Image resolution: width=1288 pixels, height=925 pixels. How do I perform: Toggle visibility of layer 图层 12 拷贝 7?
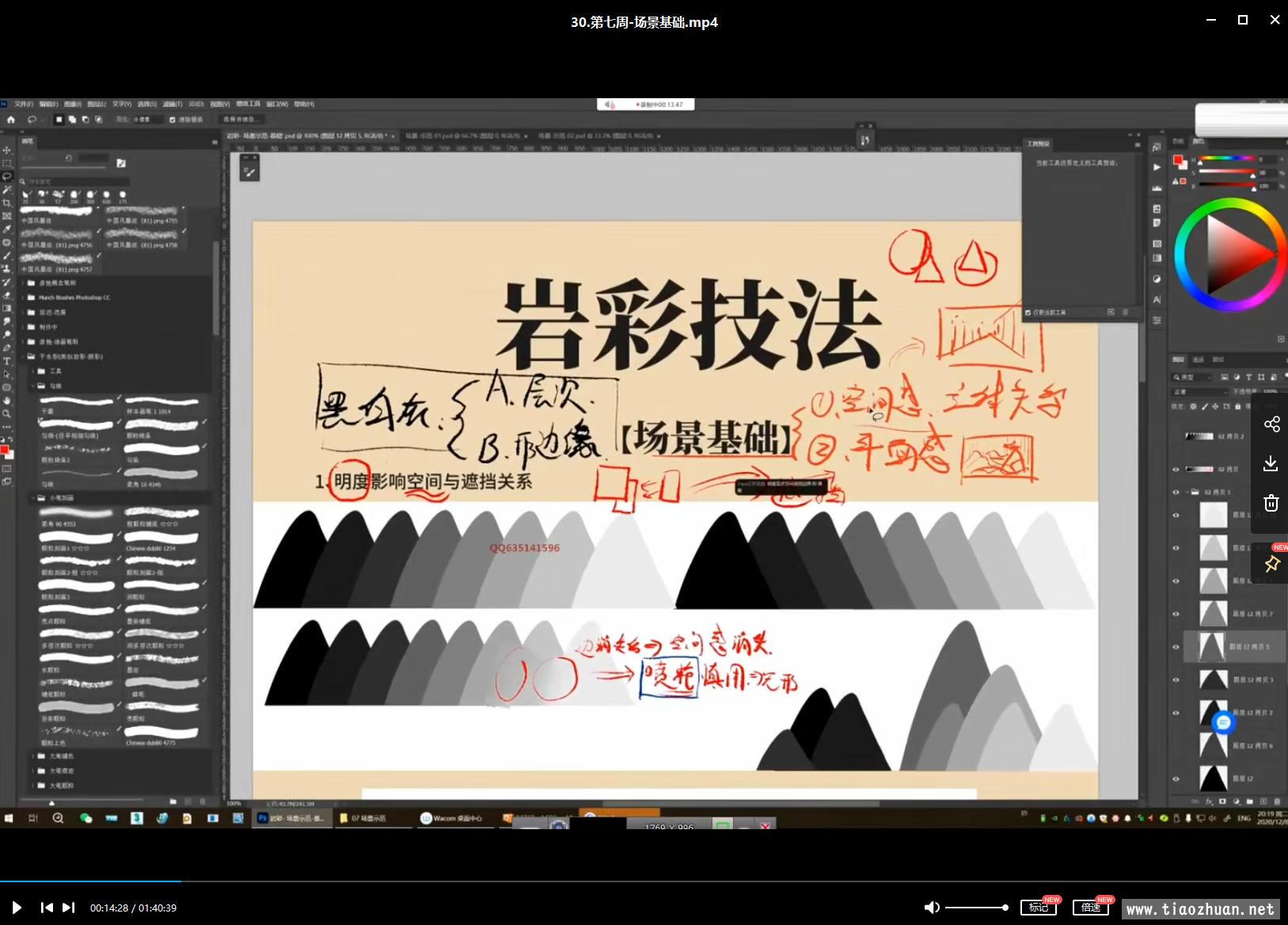pos(1176,614)
